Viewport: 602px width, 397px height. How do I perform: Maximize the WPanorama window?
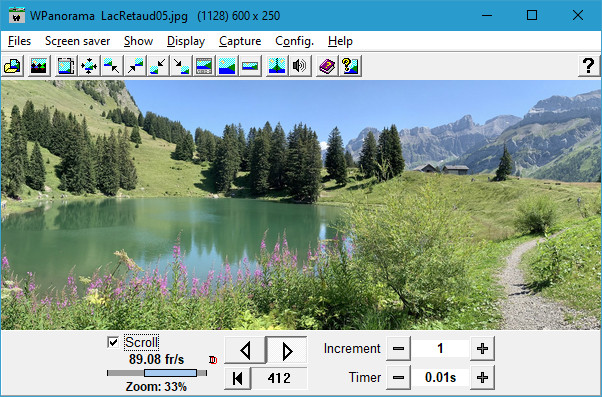click(532, 15)
